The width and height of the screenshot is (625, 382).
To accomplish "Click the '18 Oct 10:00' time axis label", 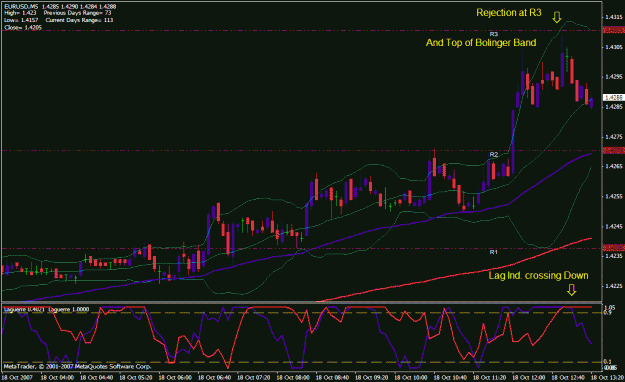I will [411, 377].
